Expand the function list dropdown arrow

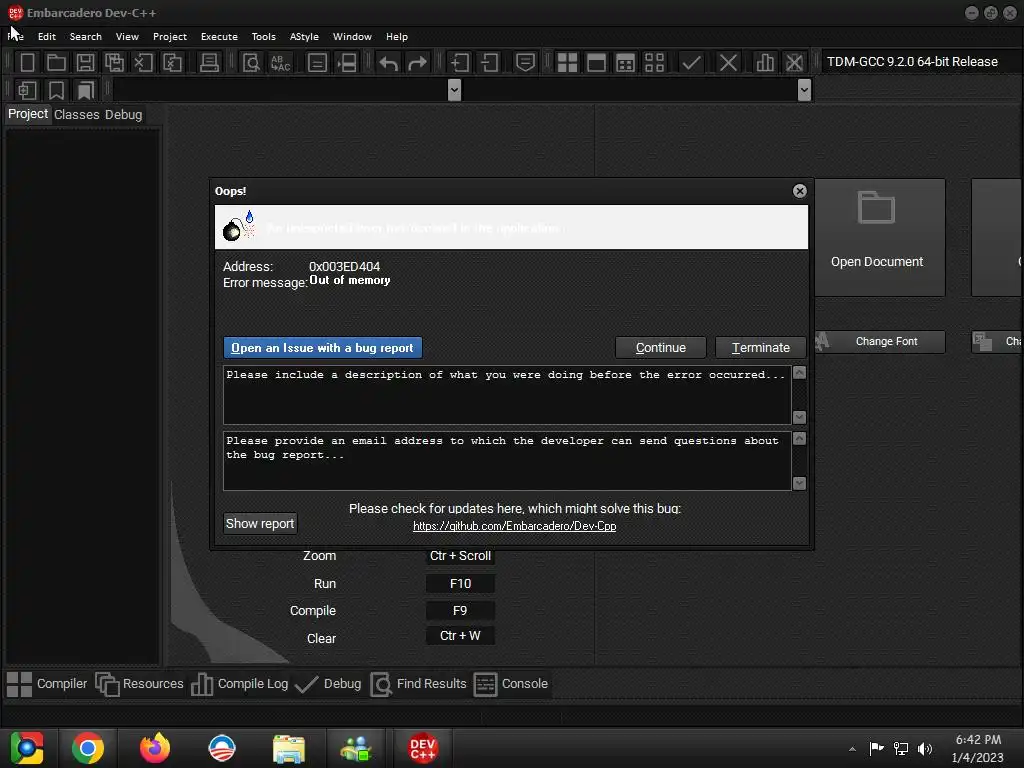[x=804, y=90]
